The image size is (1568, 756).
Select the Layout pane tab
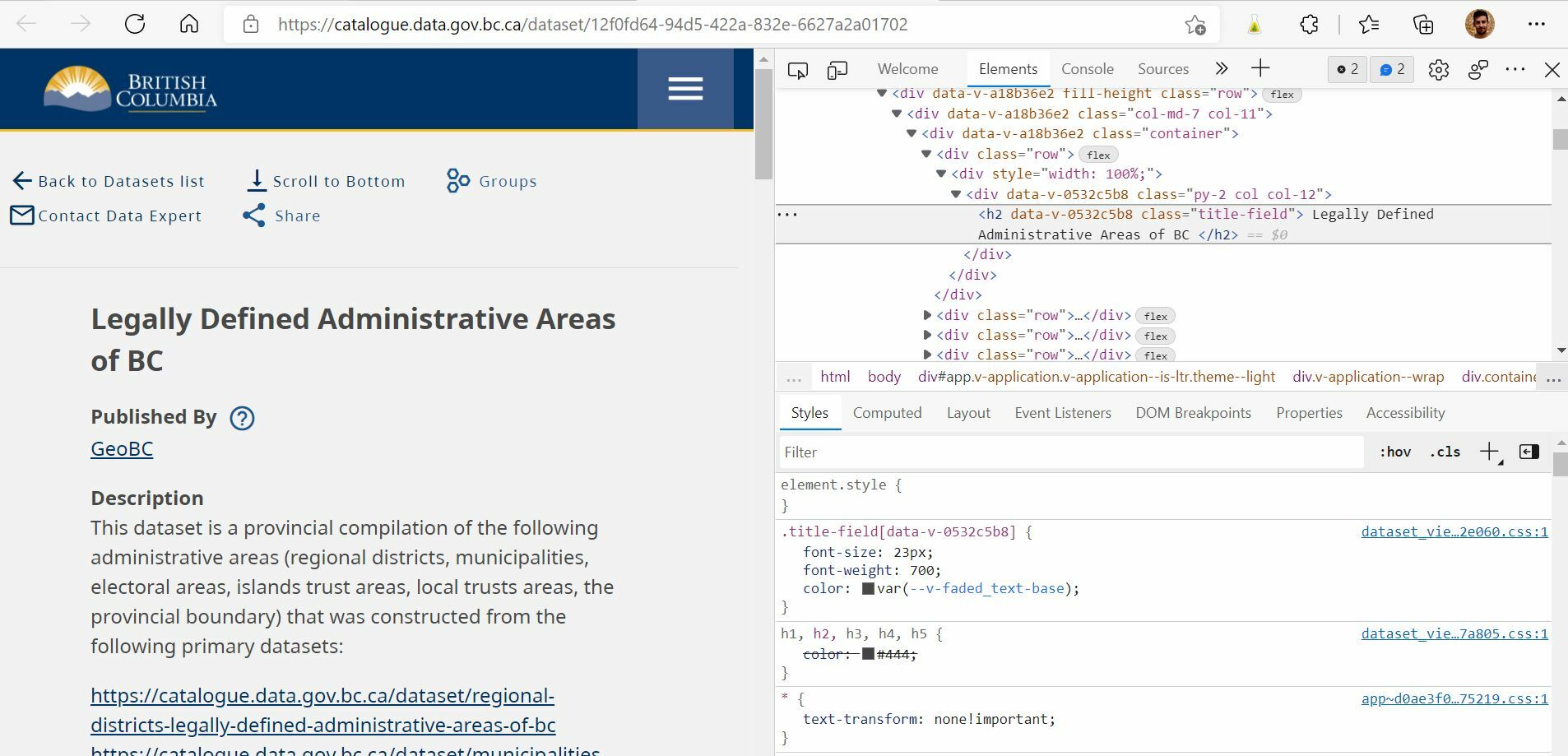pos(968,413)
